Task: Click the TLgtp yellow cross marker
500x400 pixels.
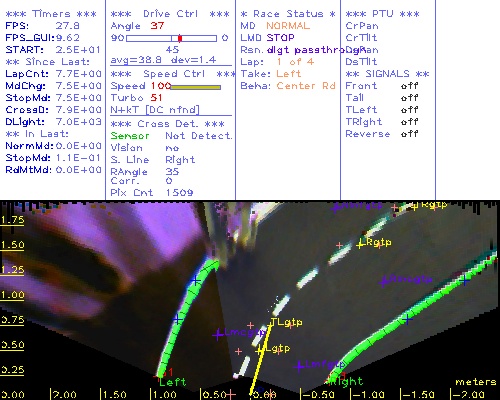Action: 271,323
